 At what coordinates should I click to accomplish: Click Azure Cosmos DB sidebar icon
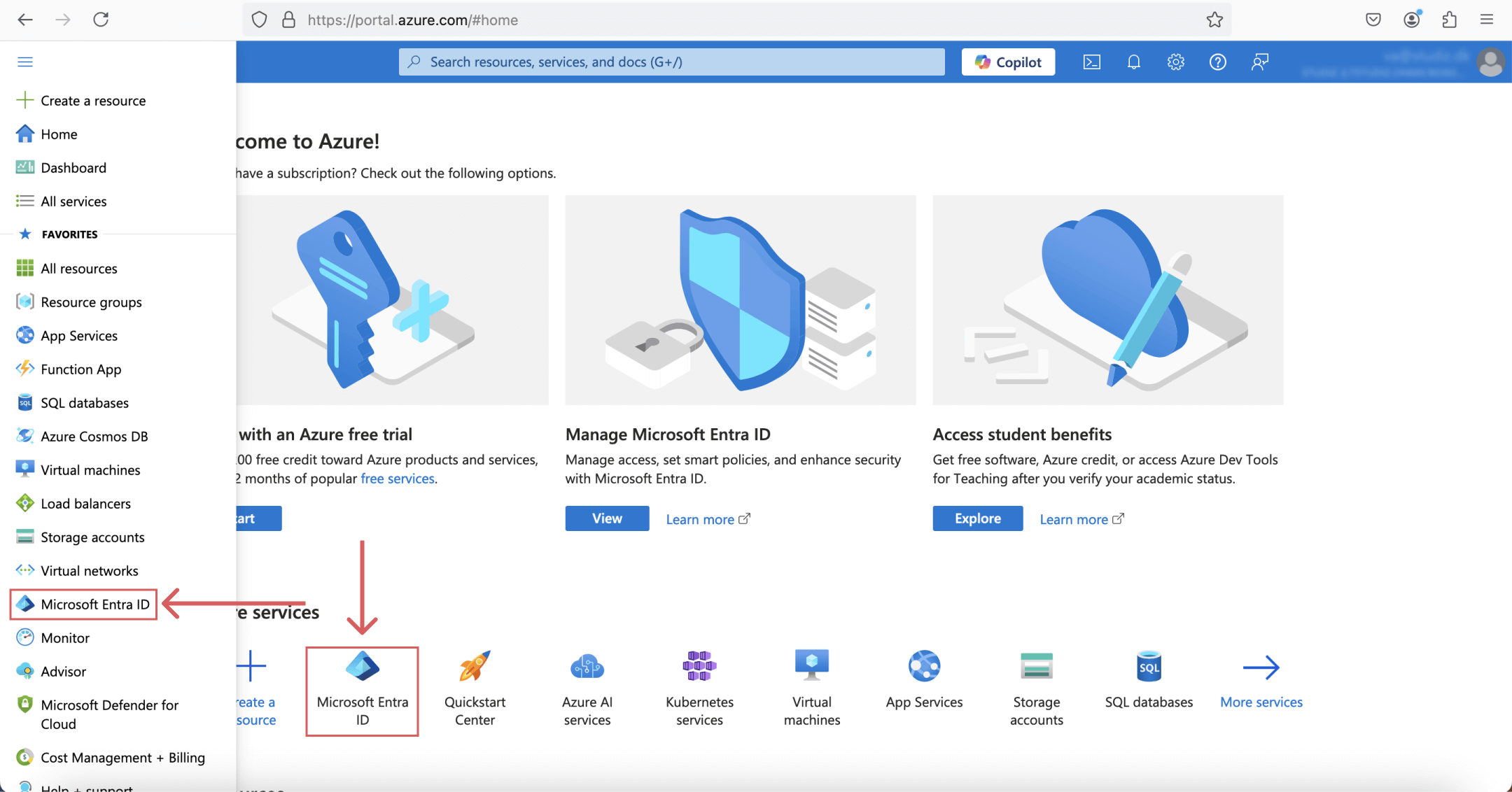tap(25, 437)
